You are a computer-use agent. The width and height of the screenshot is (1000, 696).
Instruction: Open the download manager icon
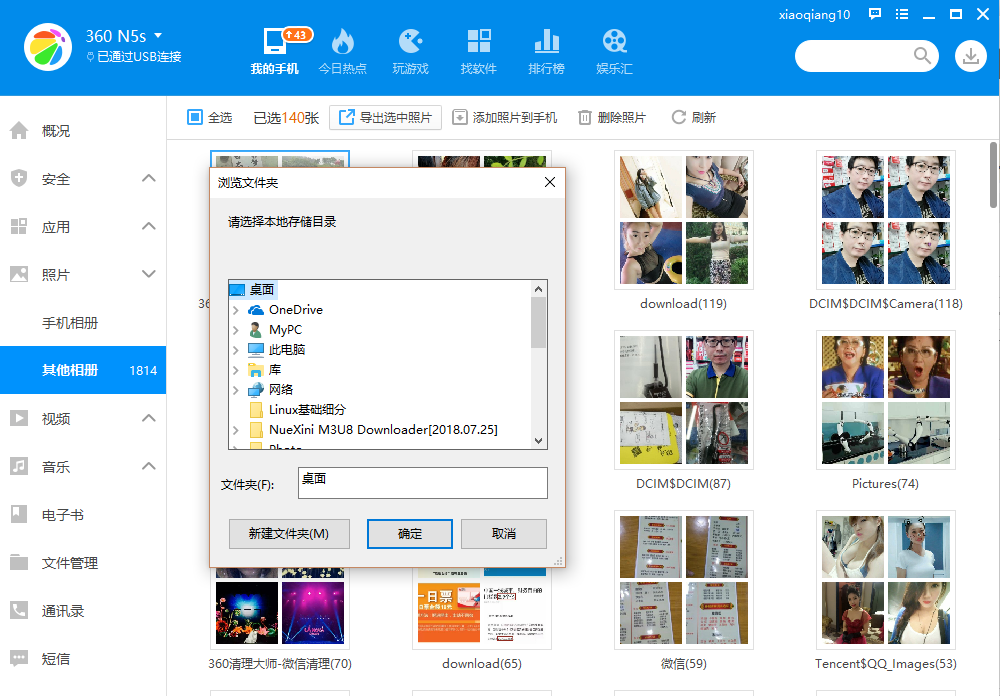(971, 56)
